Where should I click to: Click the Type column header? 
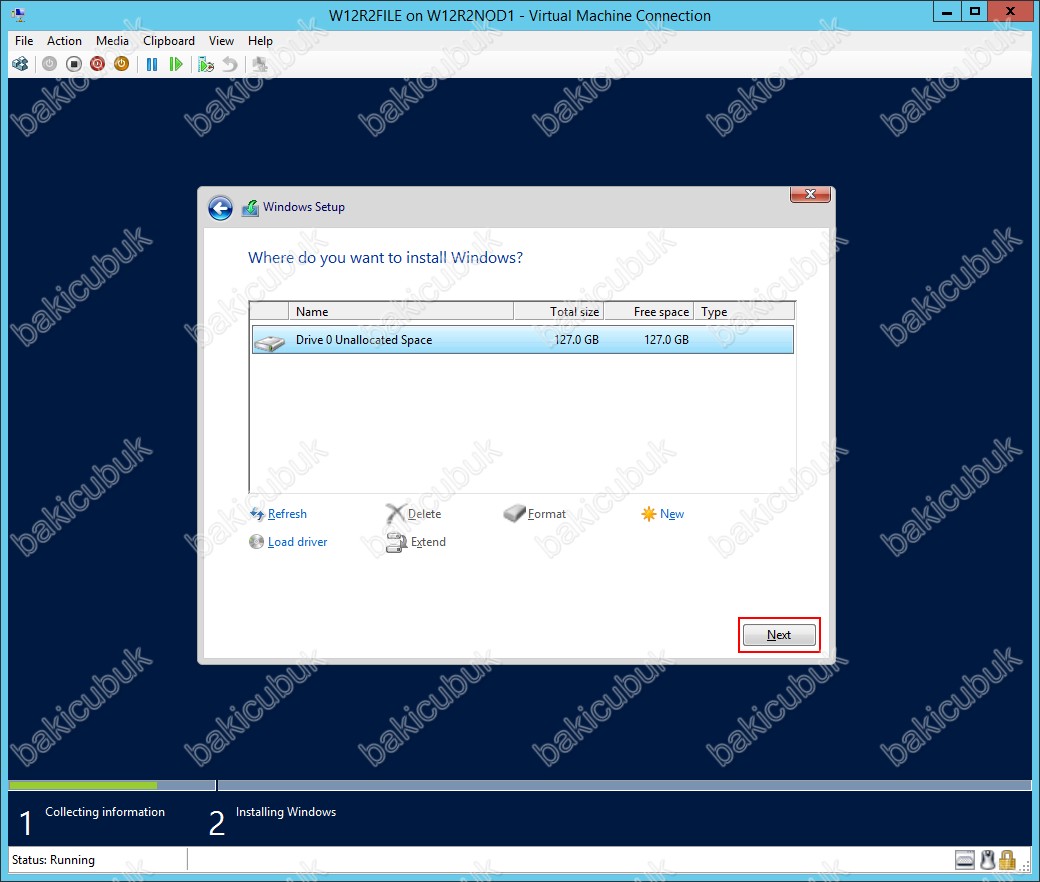[x=745, y=311]
